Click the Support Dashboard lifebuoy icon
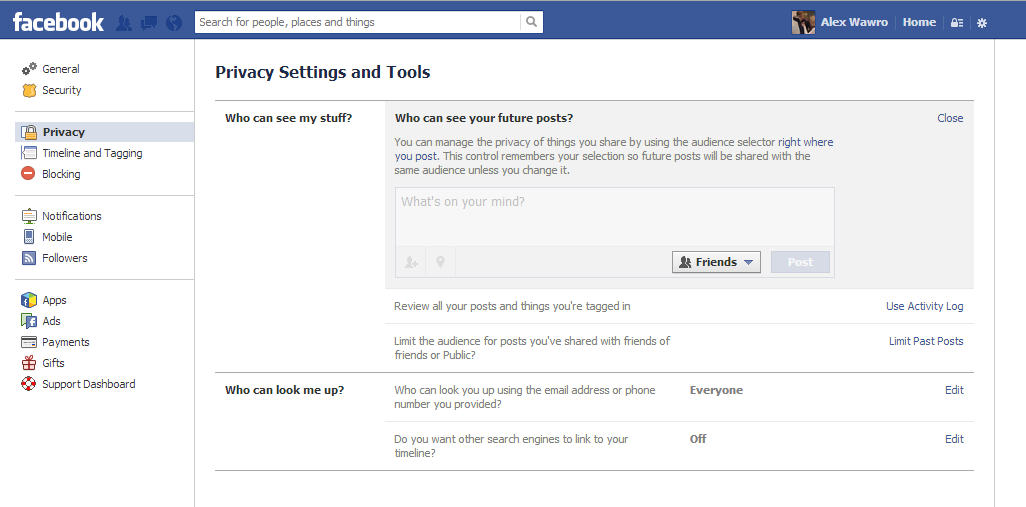This screenshot has height=507, width=1026. 29,384
